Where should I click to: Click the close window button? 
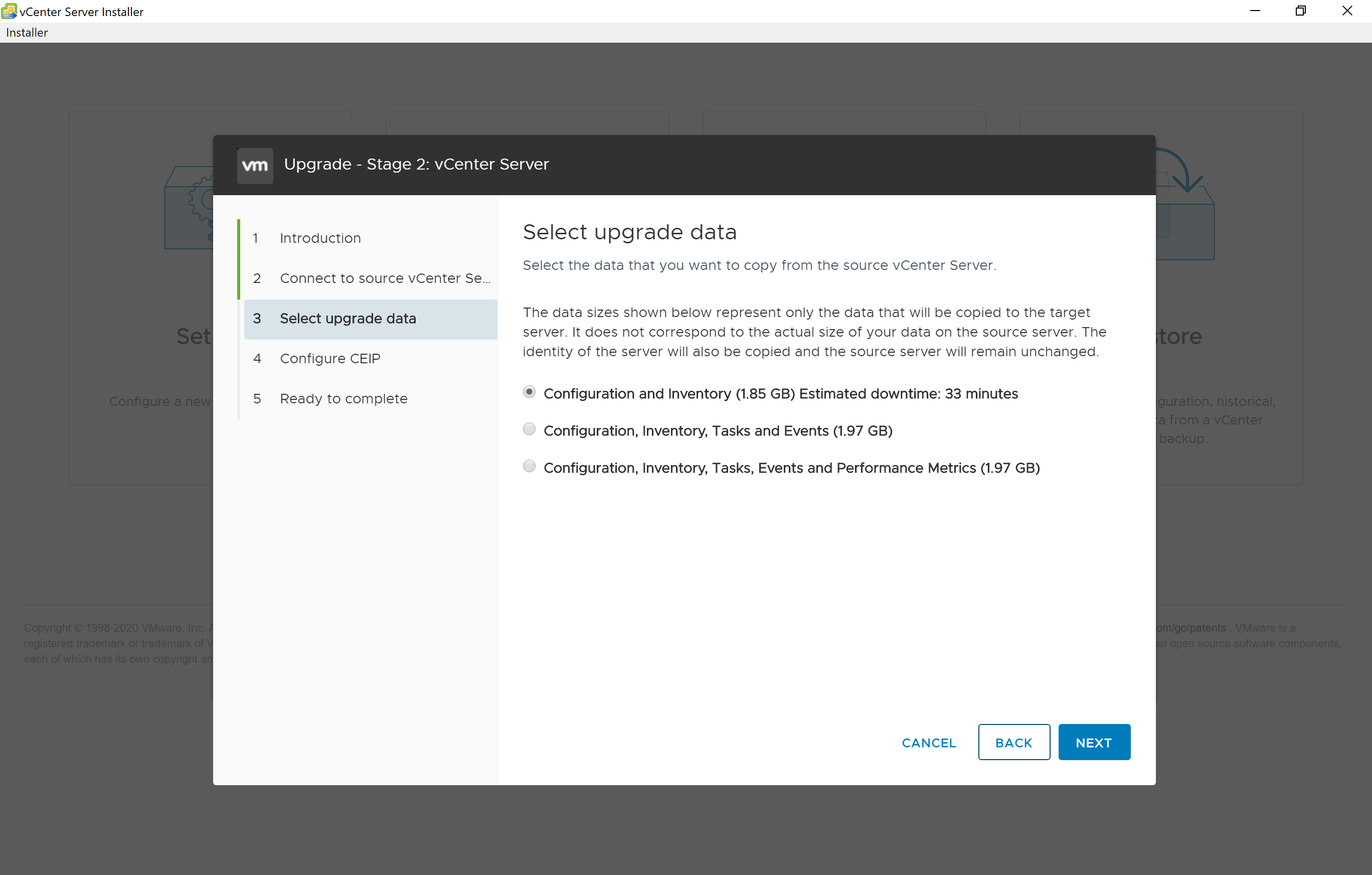tap(1349, 11)
